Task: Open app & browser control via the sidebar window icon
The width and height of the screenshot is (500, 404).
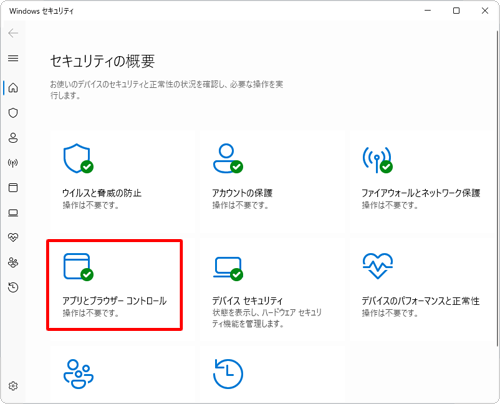Action: pos(13,188)
